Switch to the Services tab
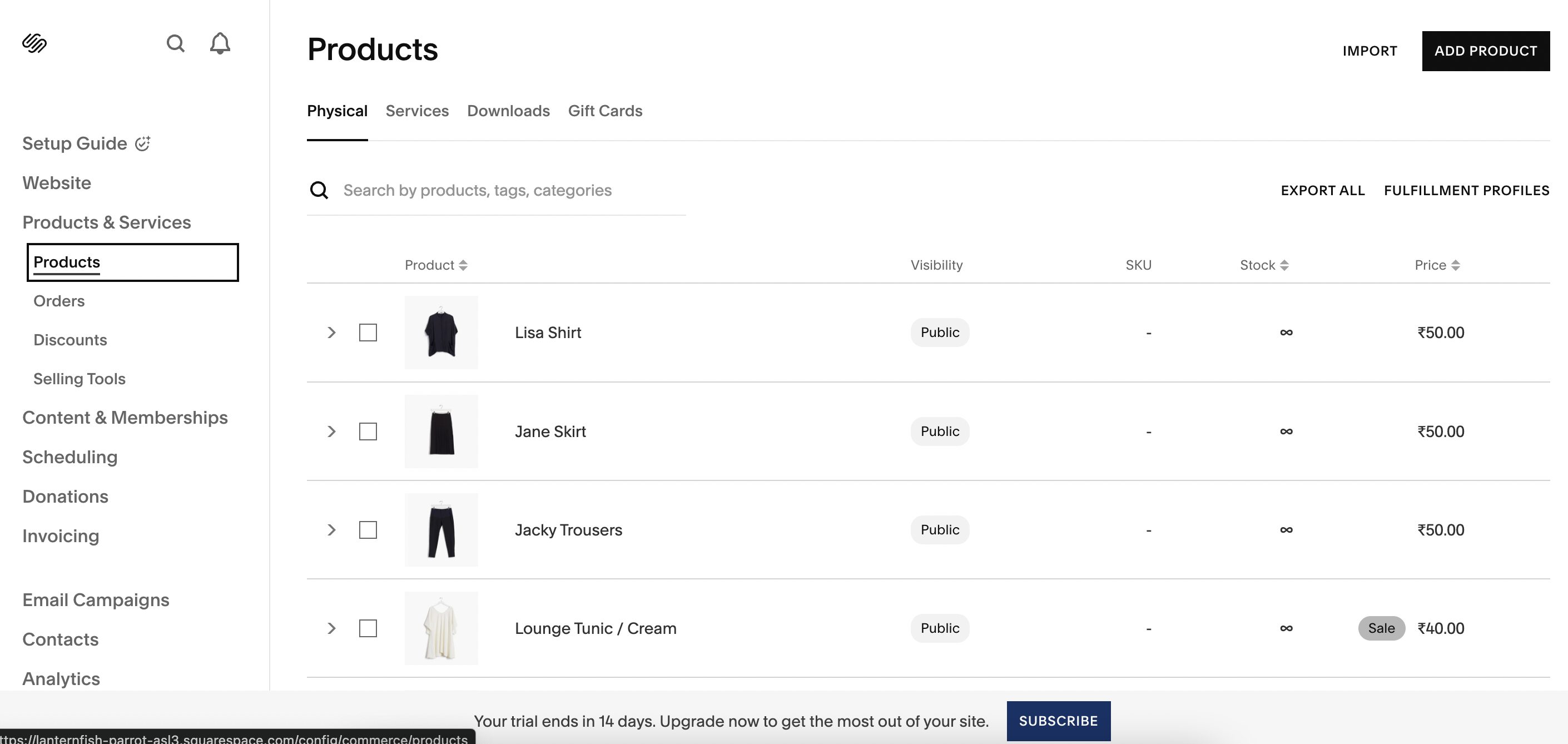Screen dimensions: 1568x744 click(417, 111)
